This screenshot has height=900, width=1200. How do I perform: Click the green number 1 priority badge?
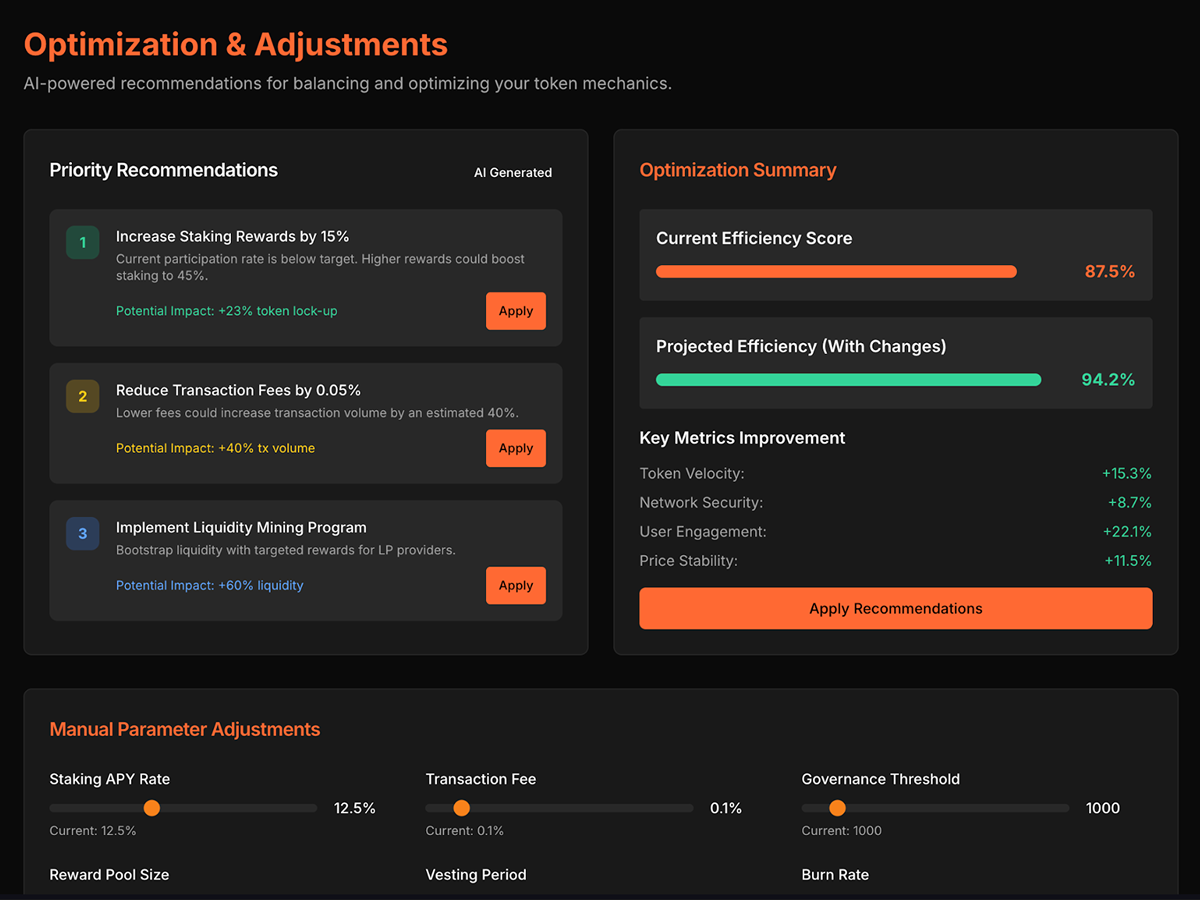[83, 243]
